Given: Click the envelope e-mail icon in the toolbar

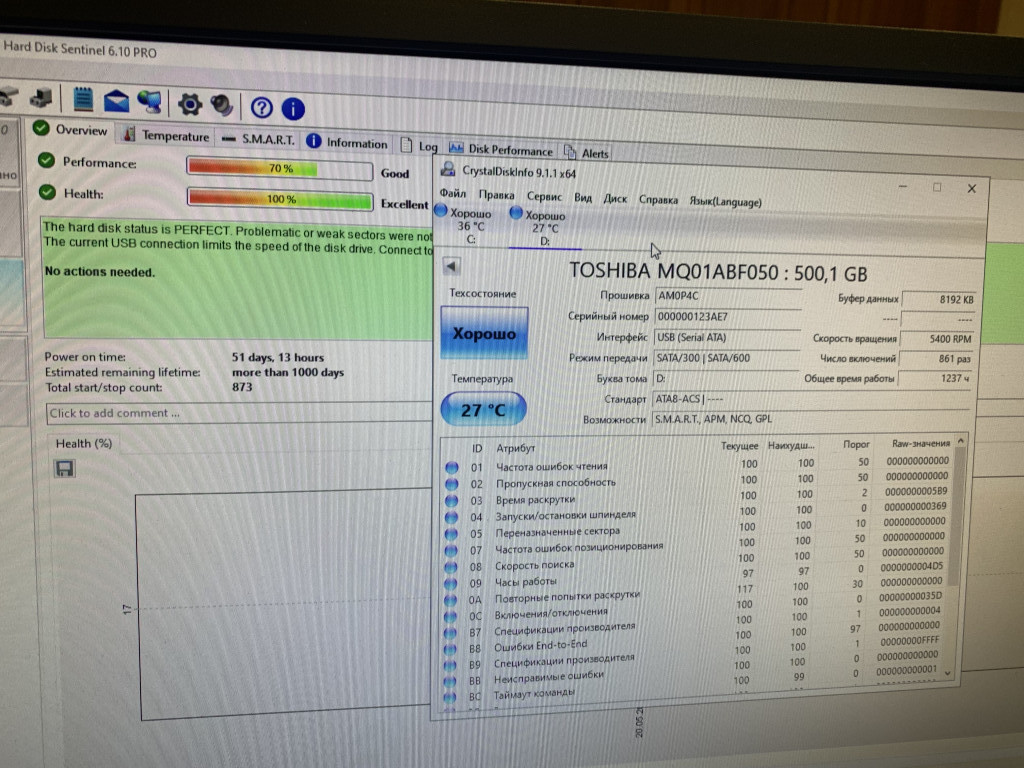Looking at the screenshot, I should coord(116,101).
